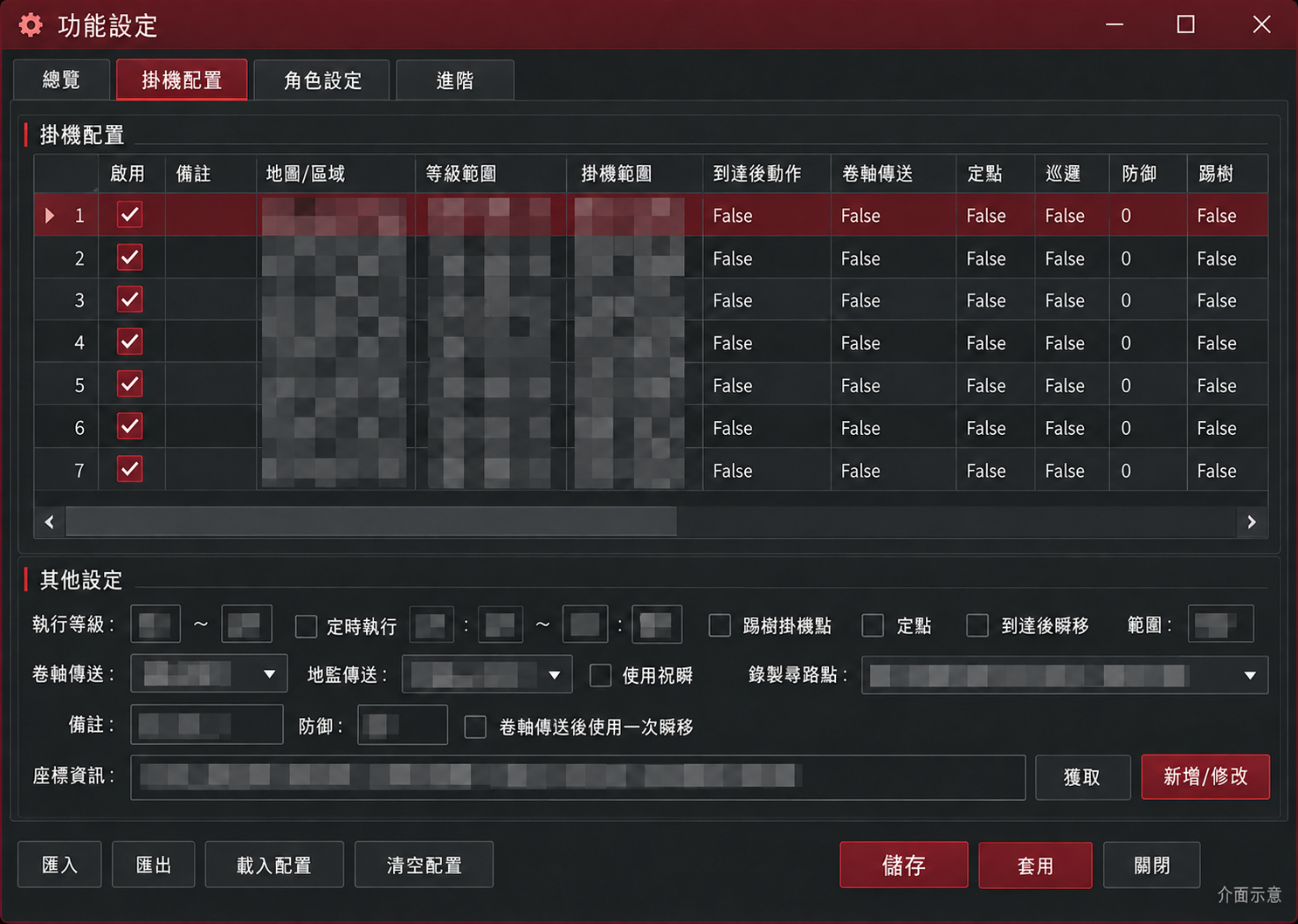The height and width of the screenshot is (924, 1298).
Task: Uncheck 啟用 checkbox in row 6
Action: [130, 427]
